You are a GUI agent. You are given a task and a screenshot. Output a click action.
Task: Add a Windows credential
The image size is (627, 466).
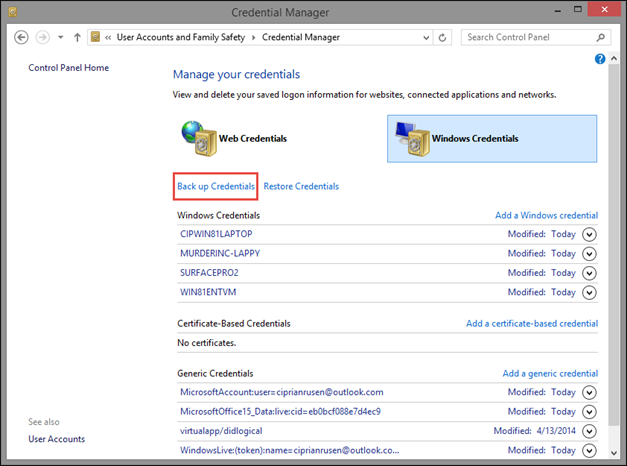click(x=547, y=215)
